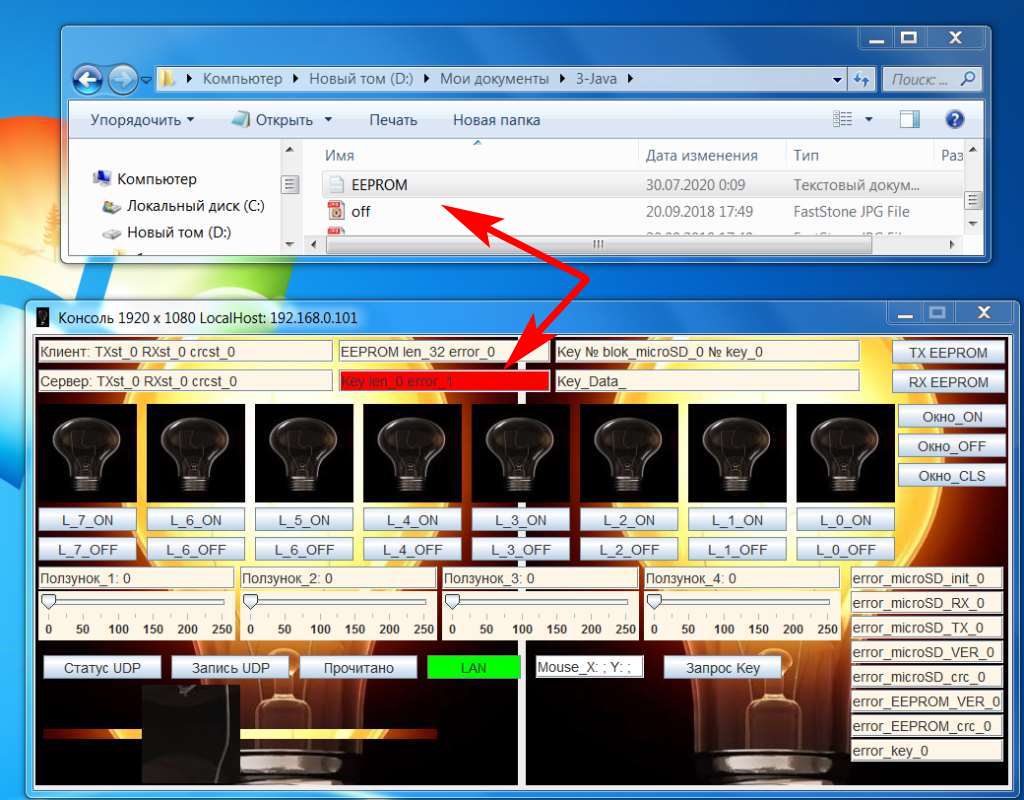Switch on lamp L_3_ON

tap(520, 520)
